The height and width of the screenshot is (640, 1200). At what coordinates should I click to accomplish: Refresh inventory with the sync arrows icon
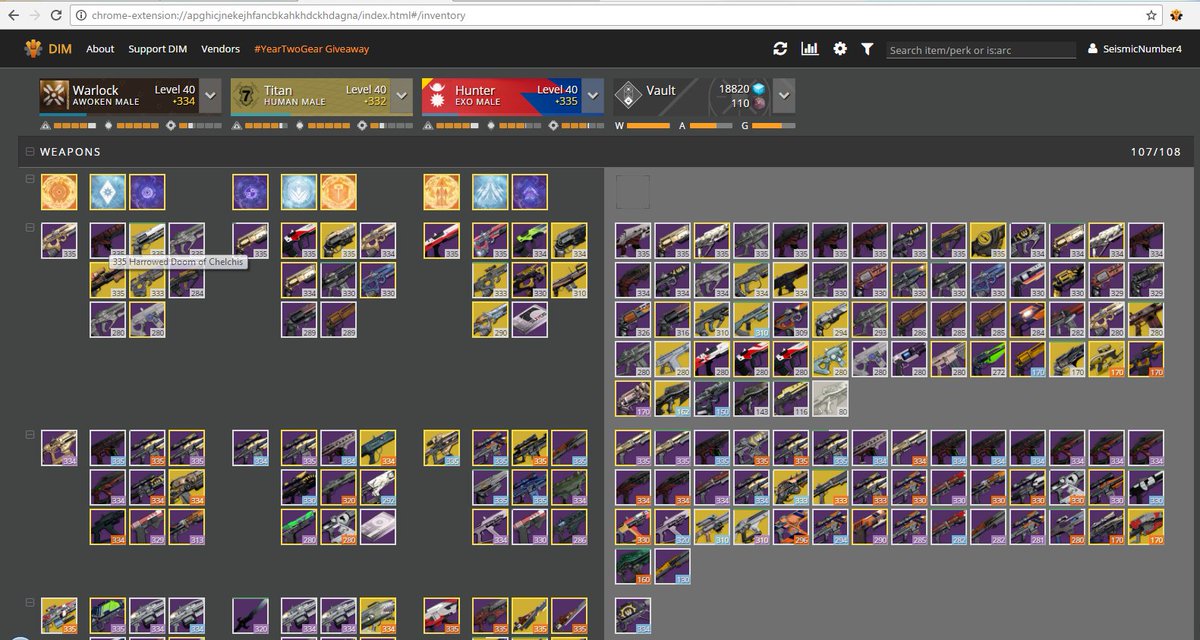781,49
